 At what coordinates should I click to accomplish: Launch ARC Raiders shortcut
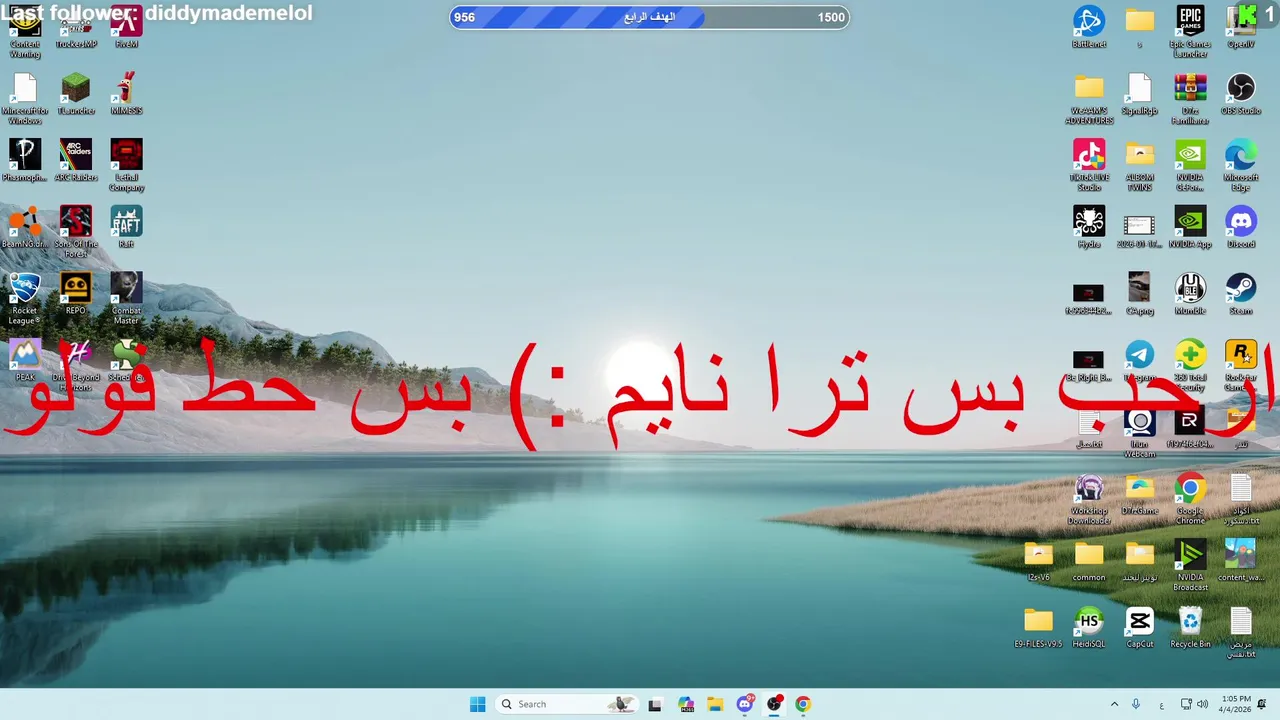75,160
